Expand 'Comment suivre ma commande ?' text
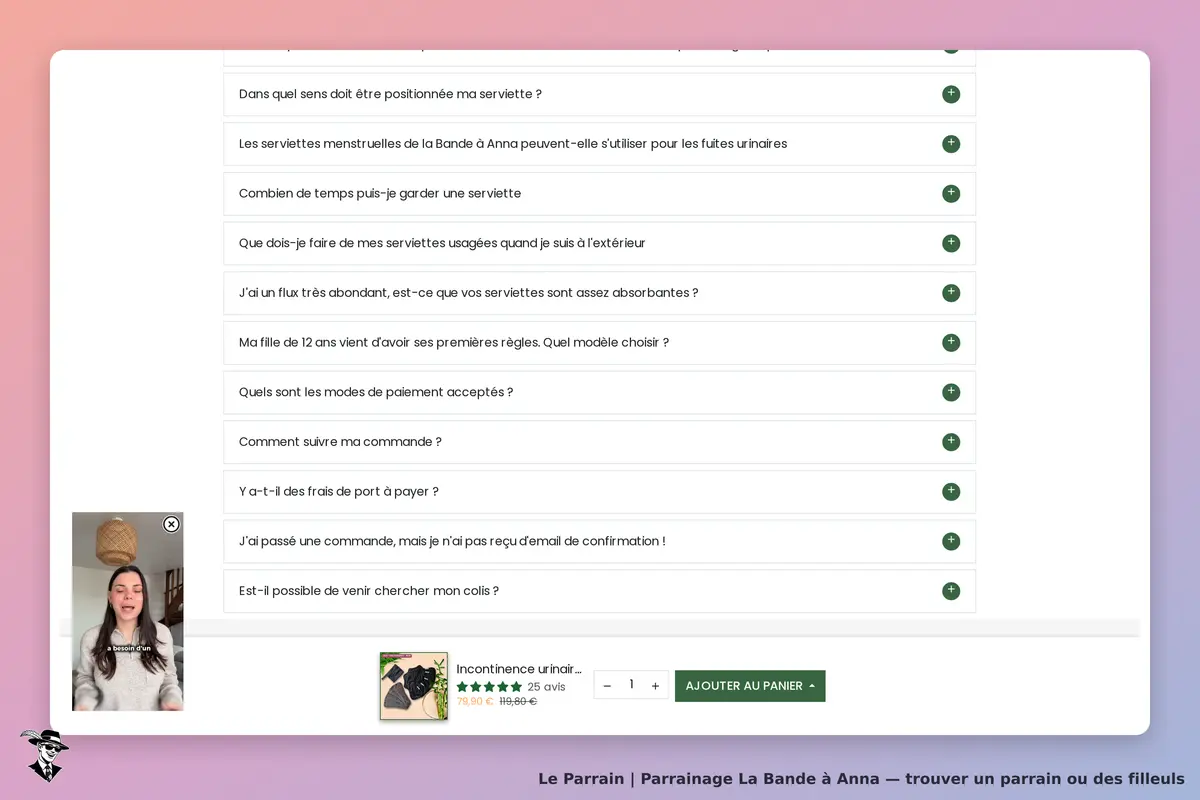The image size is (1200, 800). pyautogui.click(x=340, y=442)
